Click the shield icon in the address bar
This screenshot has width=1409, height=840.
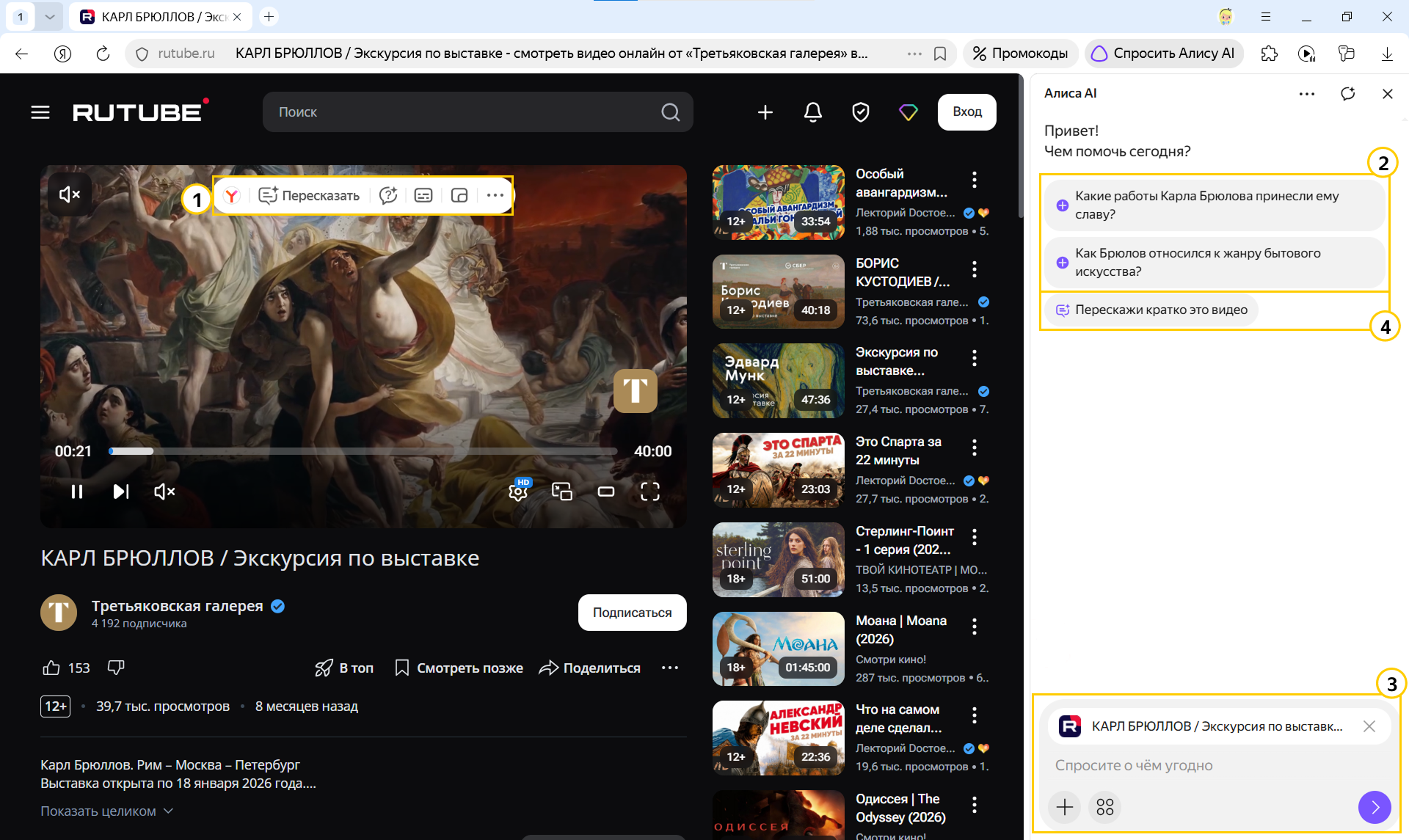click(x=142, y=54)
